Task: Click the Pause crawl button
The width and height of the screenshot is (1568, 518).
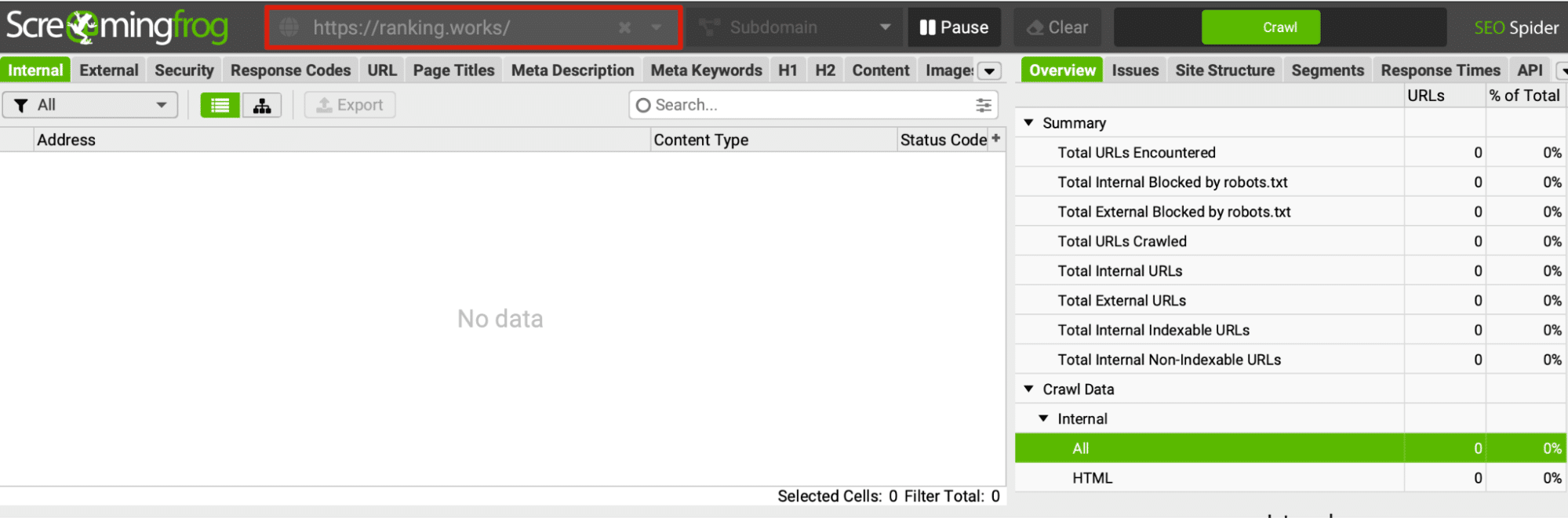Action: point(954,27)
